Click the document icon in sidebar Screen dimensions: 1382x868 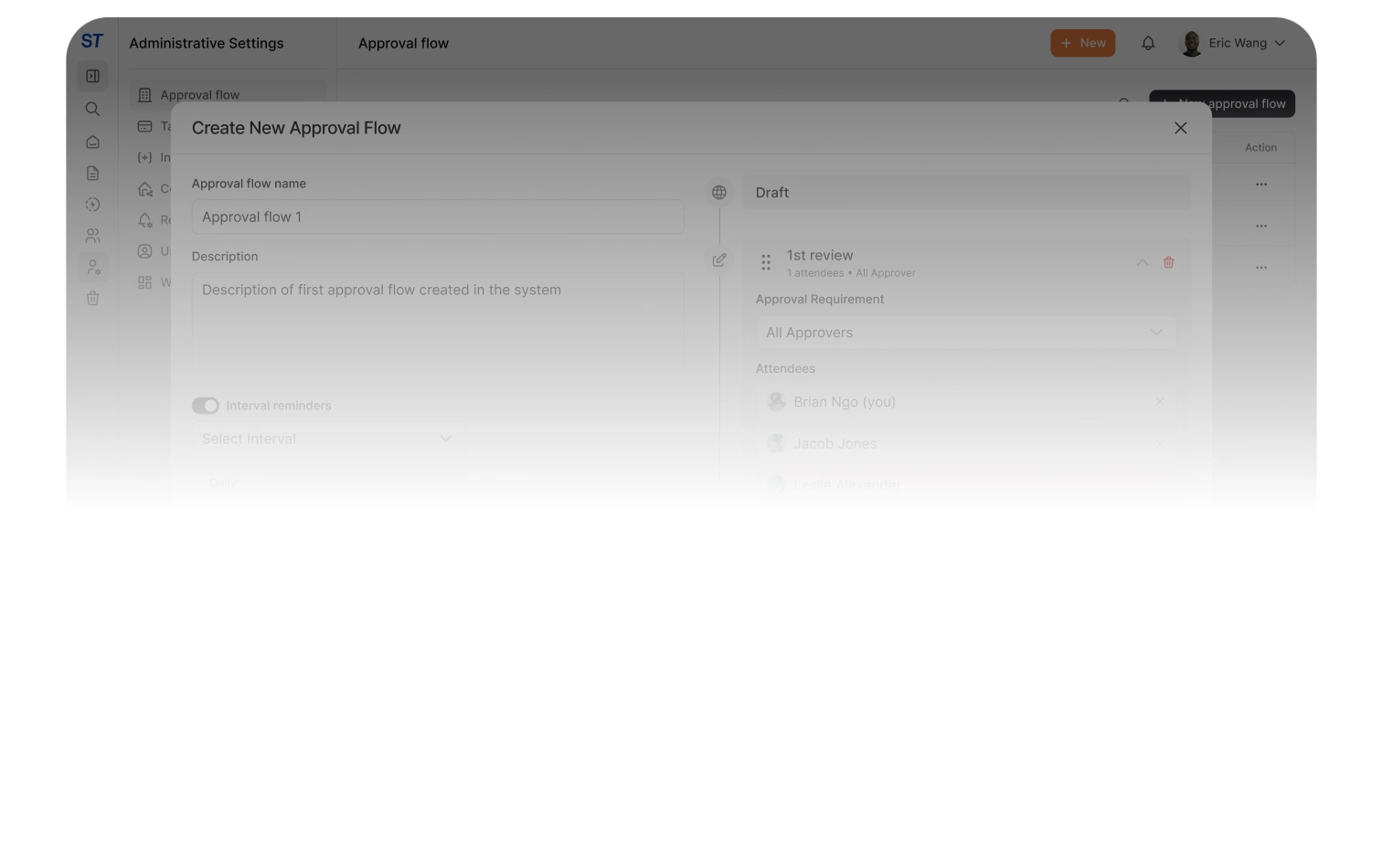click(92, 174)
